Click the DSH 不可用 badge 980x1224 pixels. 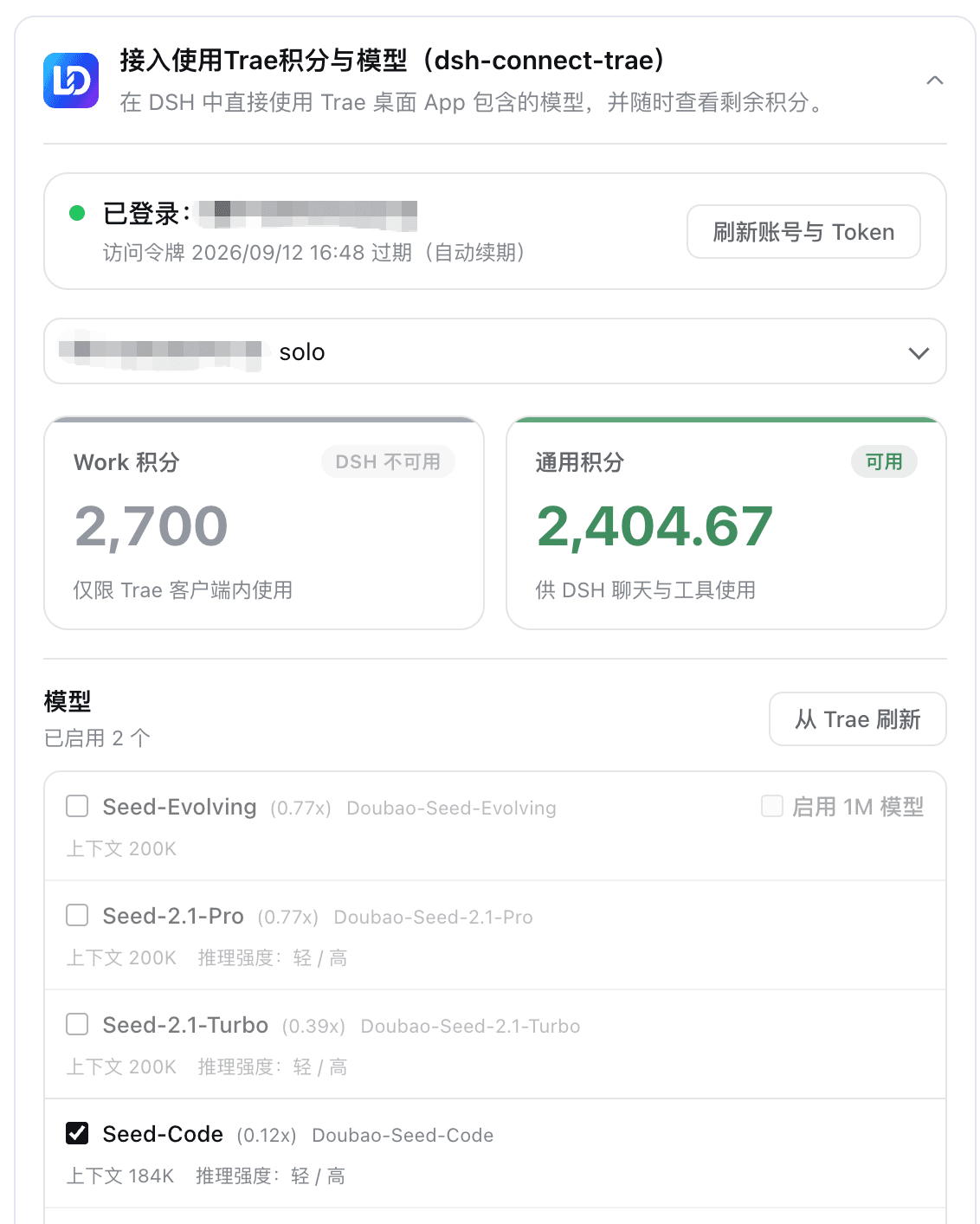(x=388, y=462)
